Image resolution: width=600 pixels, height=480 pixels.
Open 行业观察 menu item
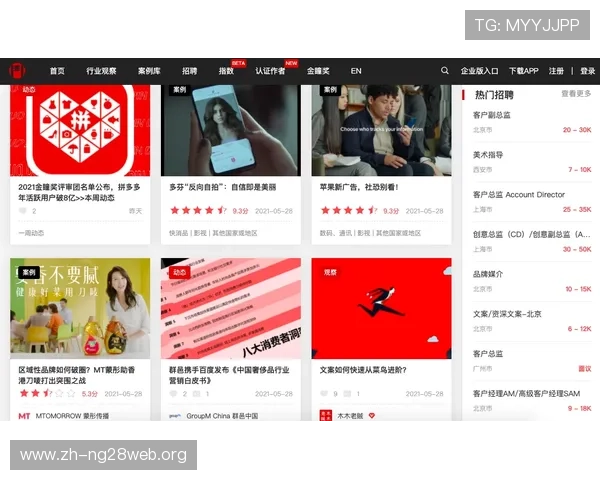(101, 71)
